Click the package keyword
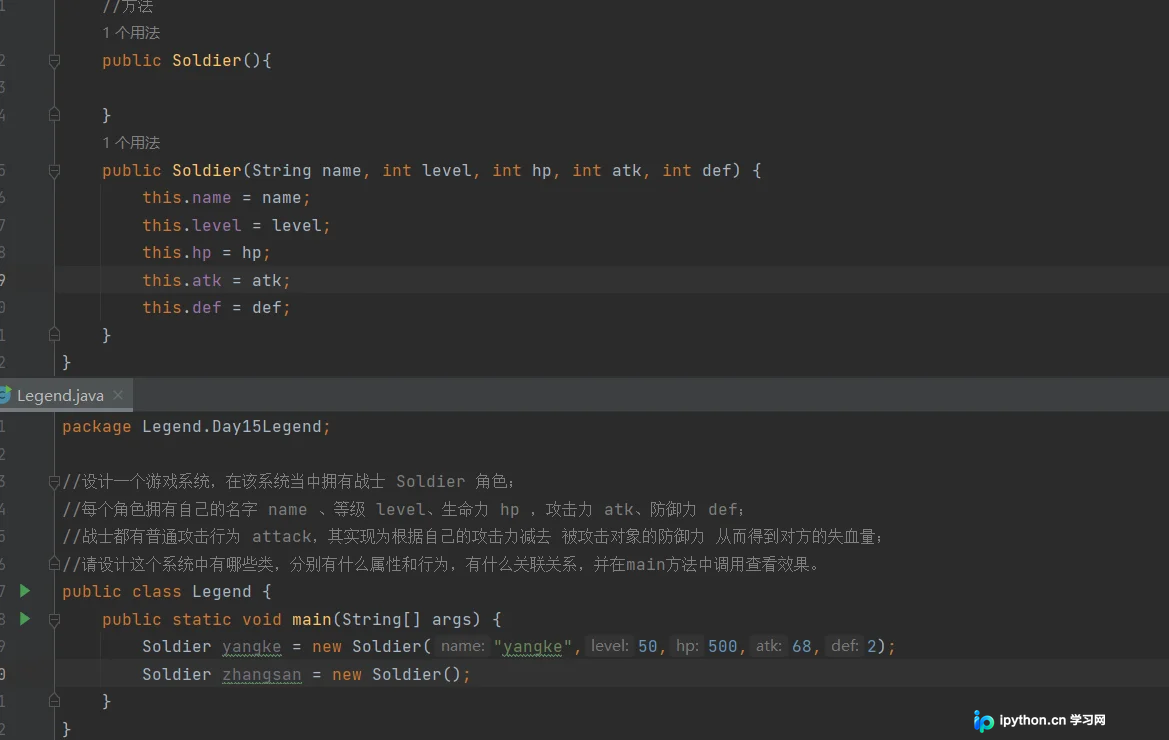Image resolution: width=1169 pixels, height=740 pixels. coord(96,426)
